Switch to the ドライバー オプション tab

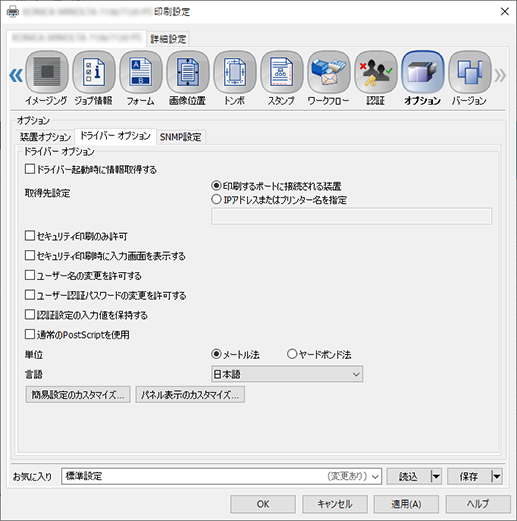[x=115, y=136]
